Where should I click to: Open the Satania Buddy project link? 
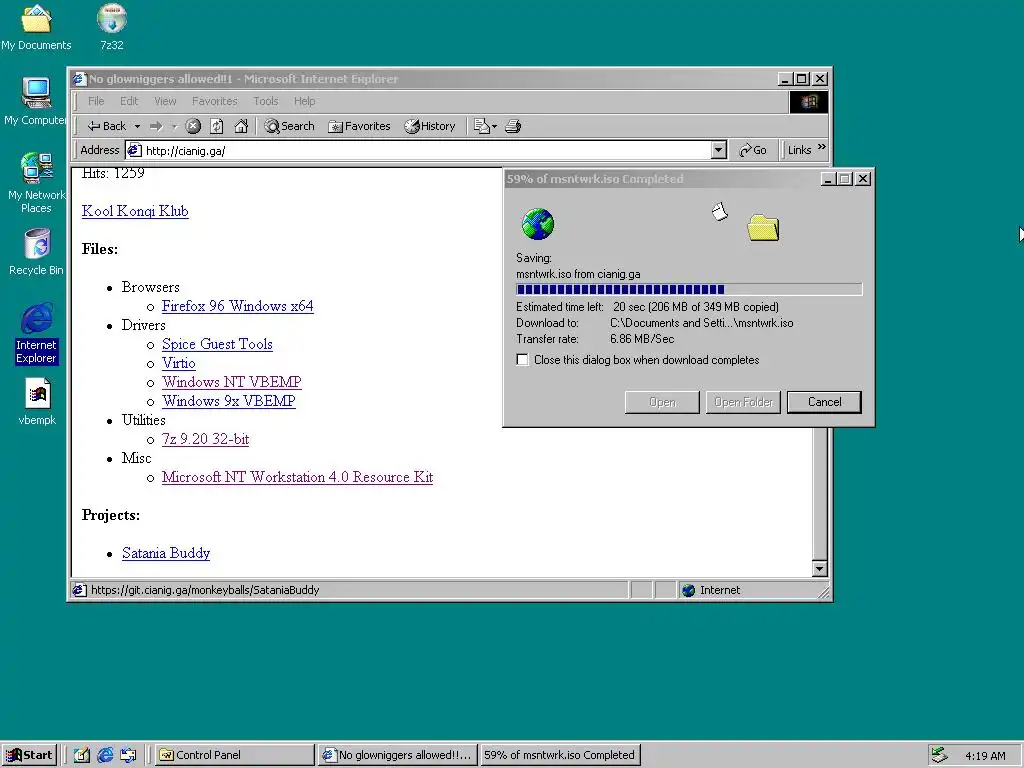coord(166,553)
